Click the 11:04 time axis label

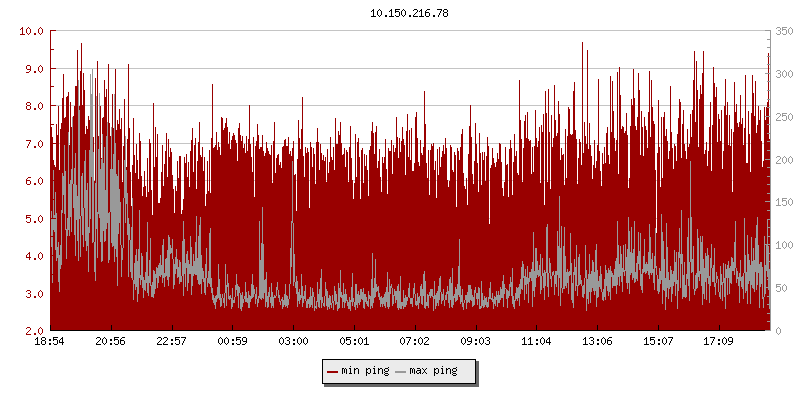pos(536,341)
